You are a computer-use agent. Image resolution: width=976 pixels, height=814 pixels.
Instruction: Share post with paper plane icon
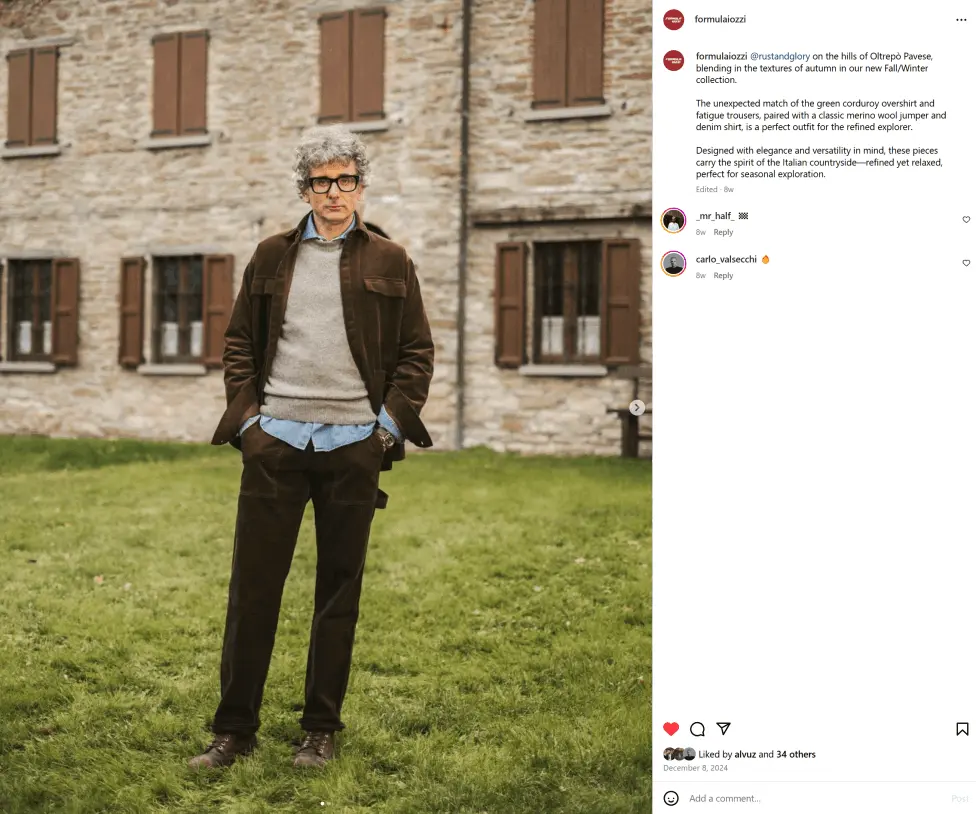tap(723, 728)
